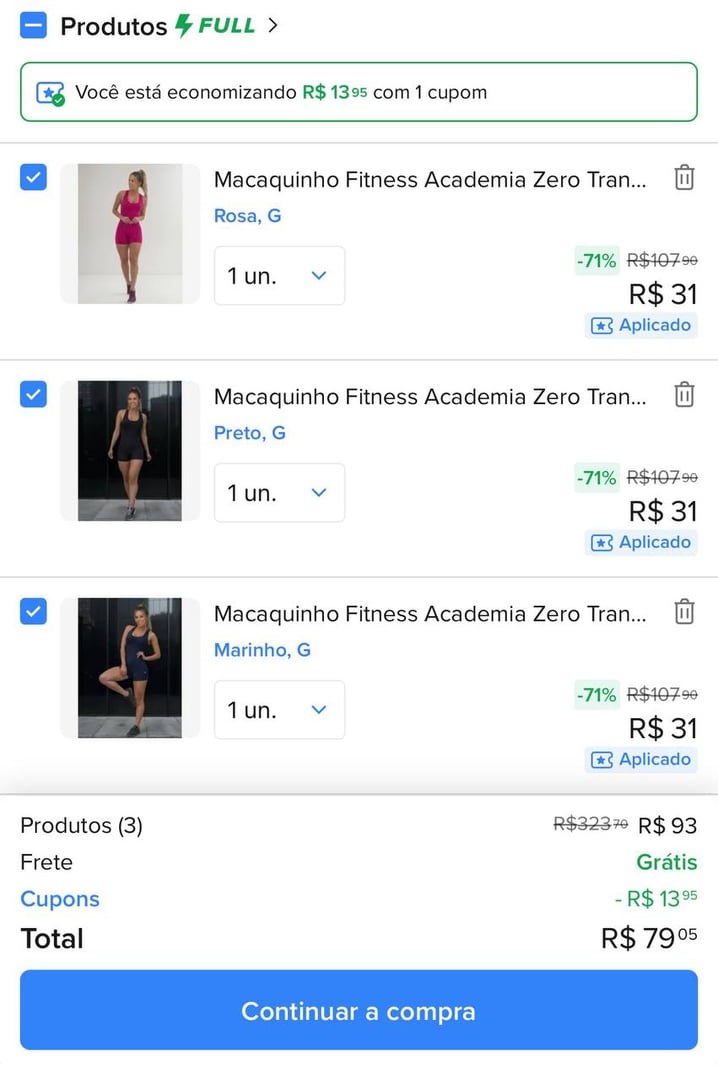Delete the Rosa macaquinho using its trash icon

[684, 177]
